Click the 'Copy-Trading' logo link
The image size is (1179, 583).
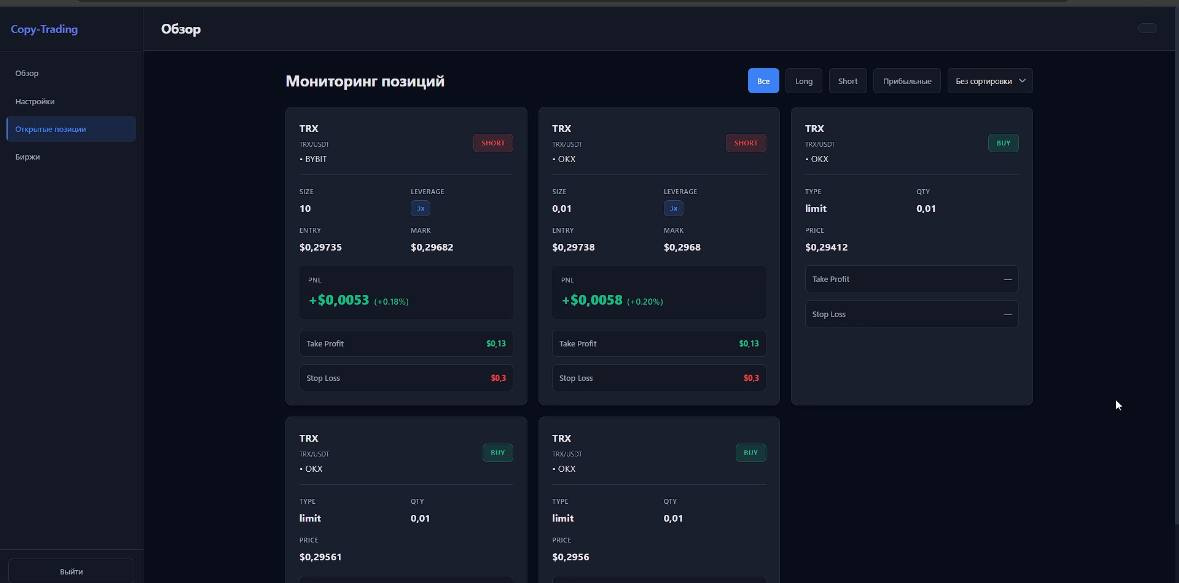[44, 29]
